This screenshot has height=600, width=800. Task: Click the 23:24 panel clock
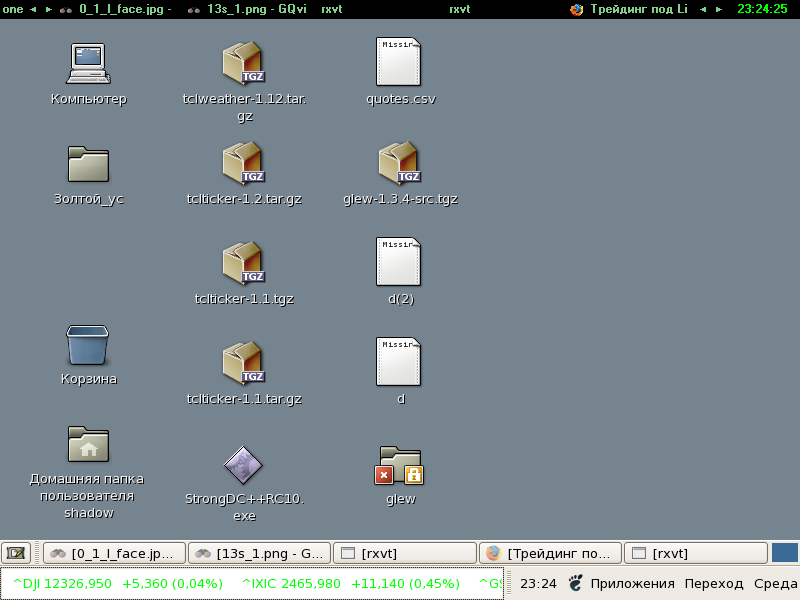coord(538,583)
